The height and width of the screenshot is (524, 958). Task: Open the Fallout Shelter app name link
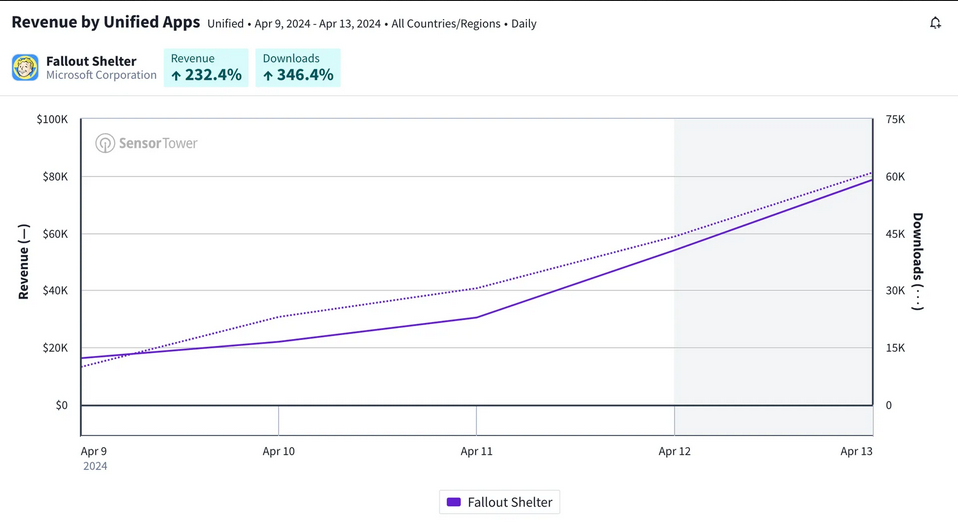91,61
